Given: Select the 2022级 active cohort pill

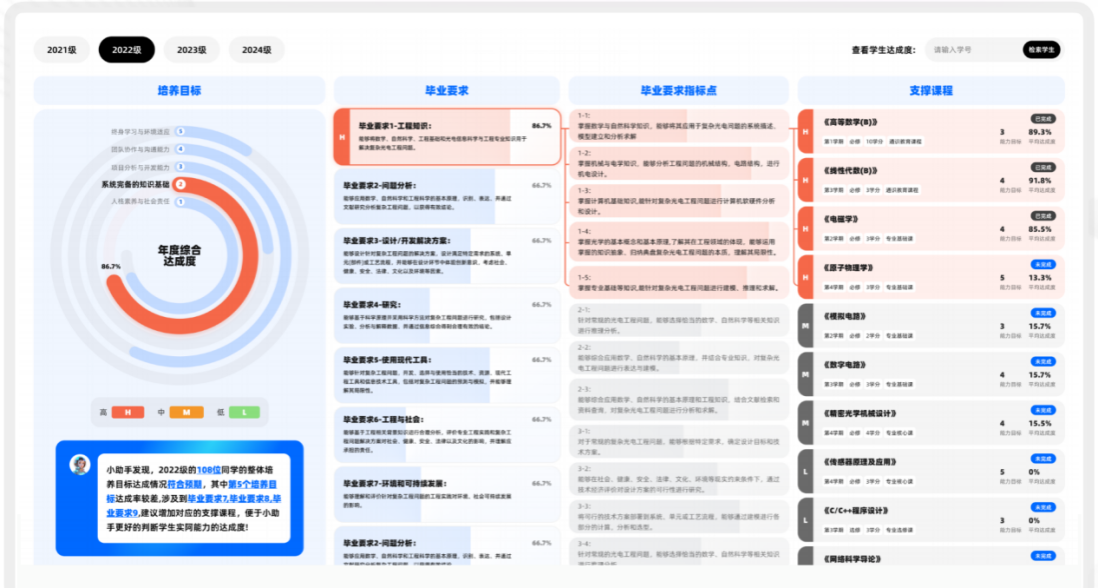Looking at the screenshot, I should 127,49.
